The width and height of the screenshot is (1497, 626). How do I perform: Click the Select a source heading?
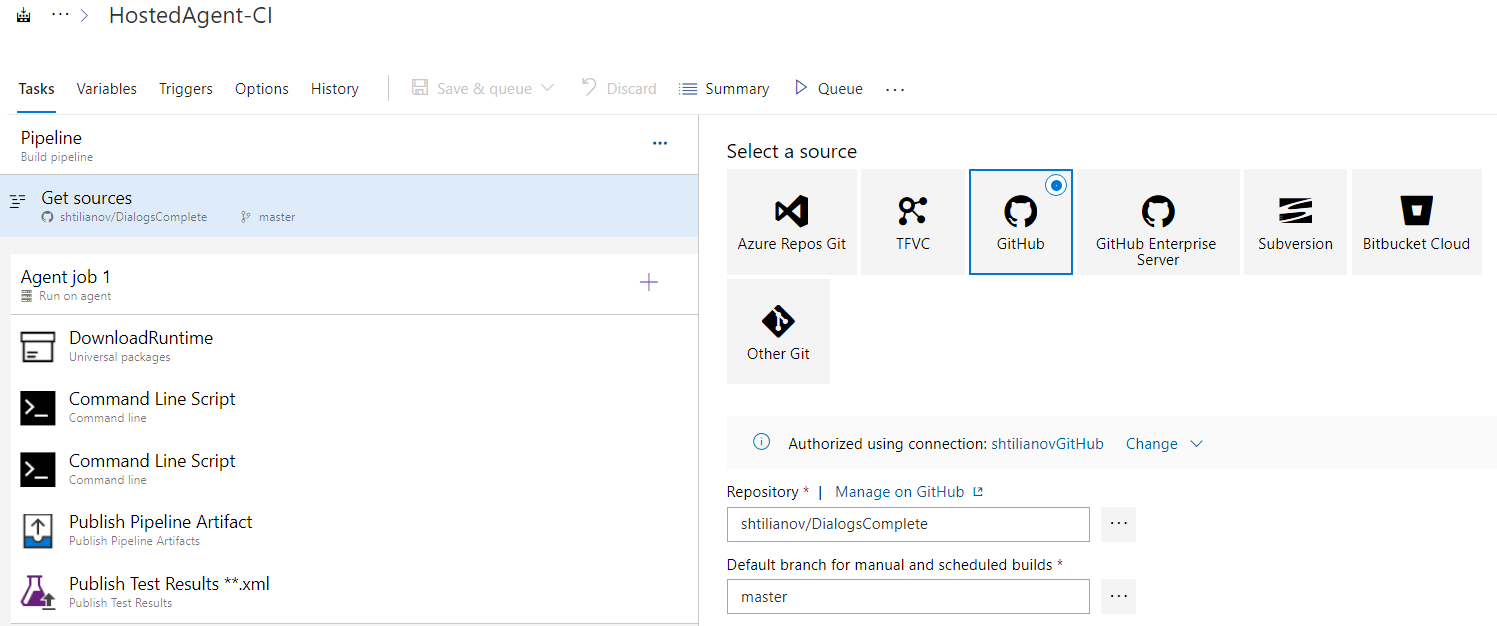(792, 151)
